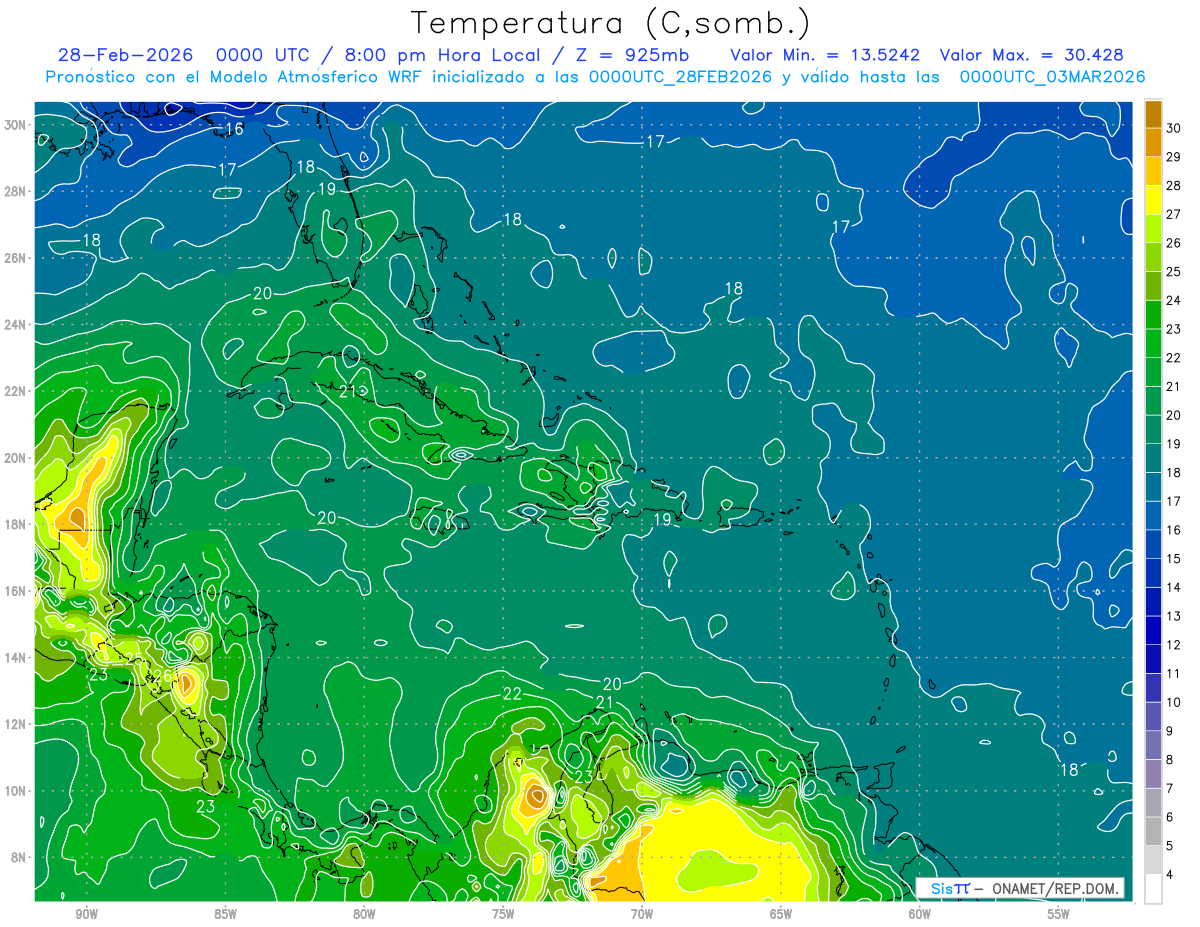Click the '22' contour label near Colombia
The width and height of the screenshot is (1200, 927).
(x=512, y=694)
